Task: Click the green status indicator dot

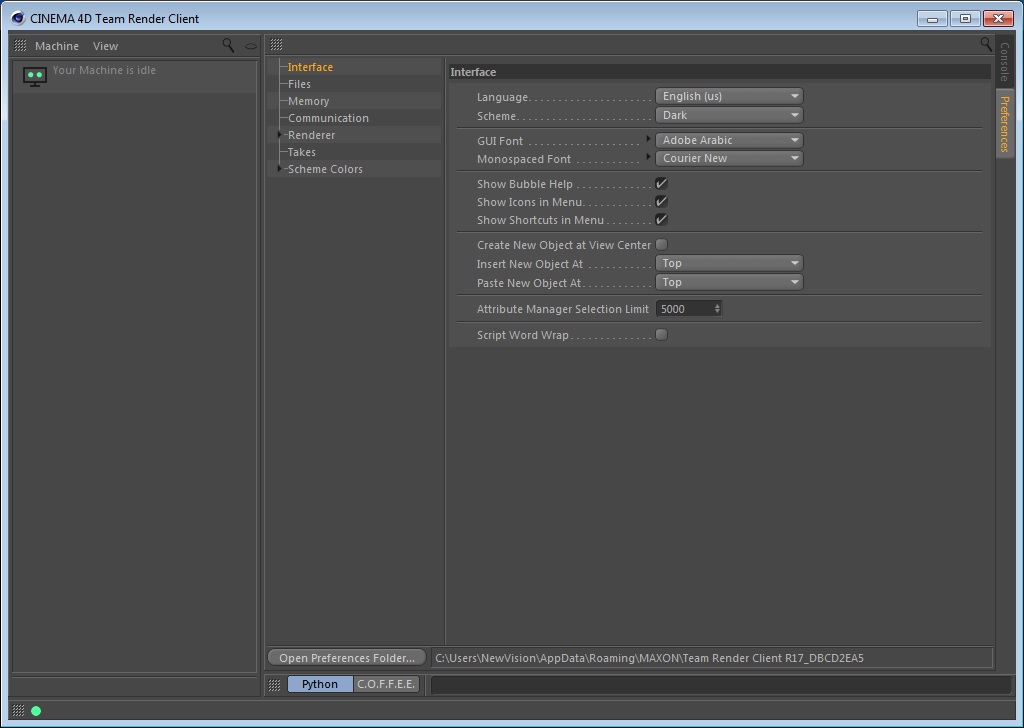Action: [36, 711]
